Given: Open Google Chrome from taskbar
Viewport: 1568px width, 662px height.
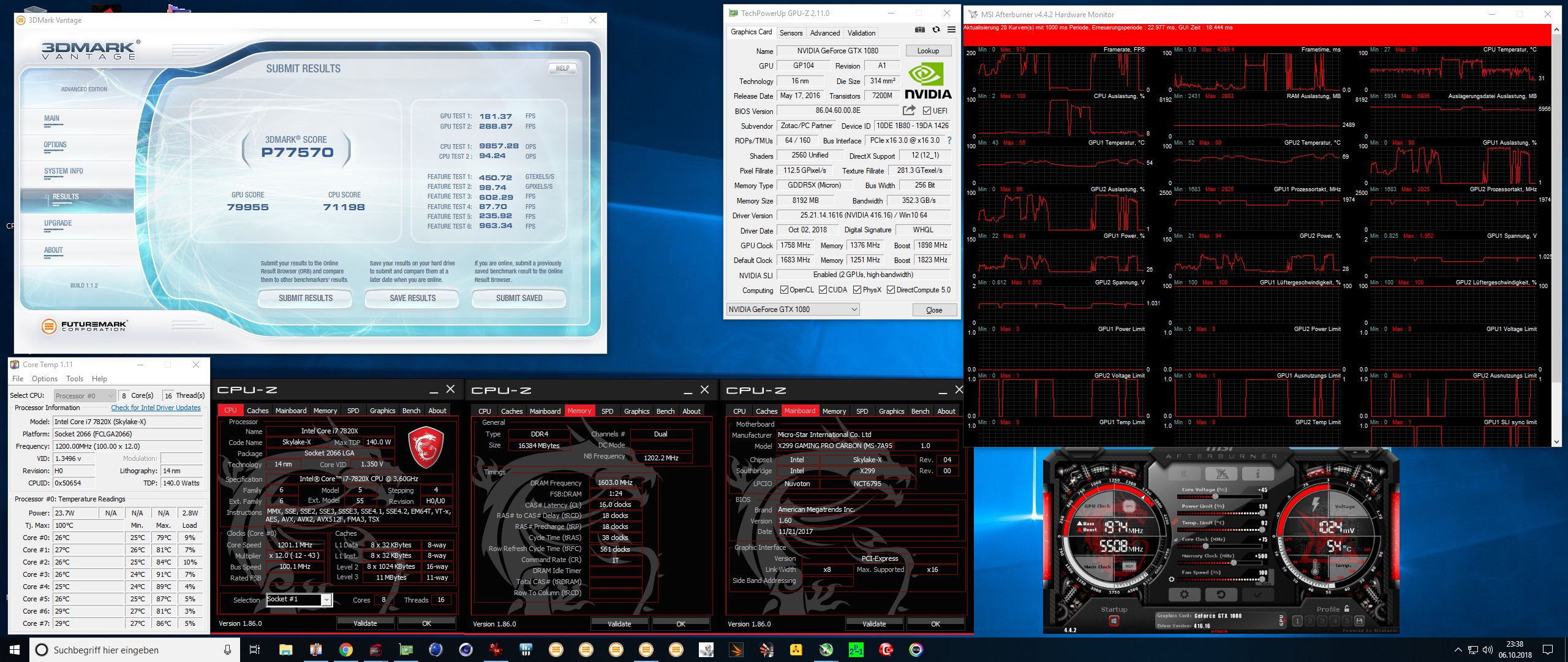Looking at the screenshot, I should point(345,650).
